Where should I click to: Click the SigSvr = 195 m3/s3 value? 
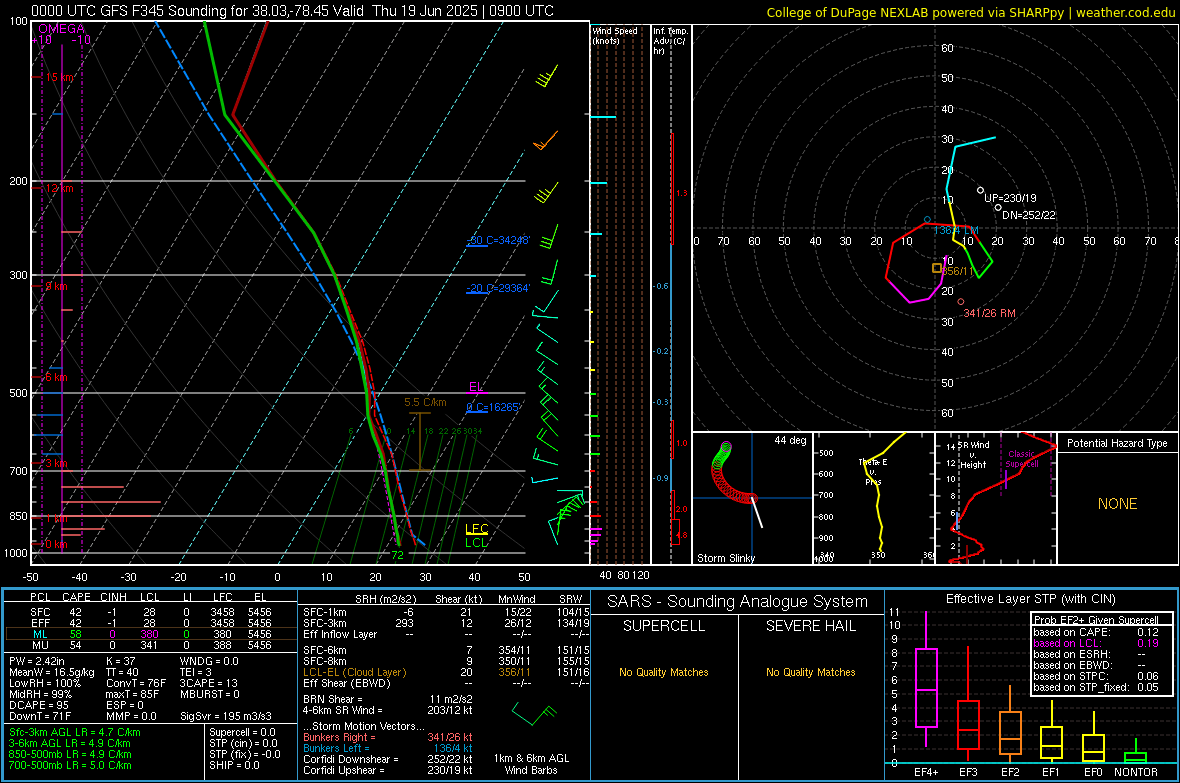pyautogui.click(x=226, y=716)
